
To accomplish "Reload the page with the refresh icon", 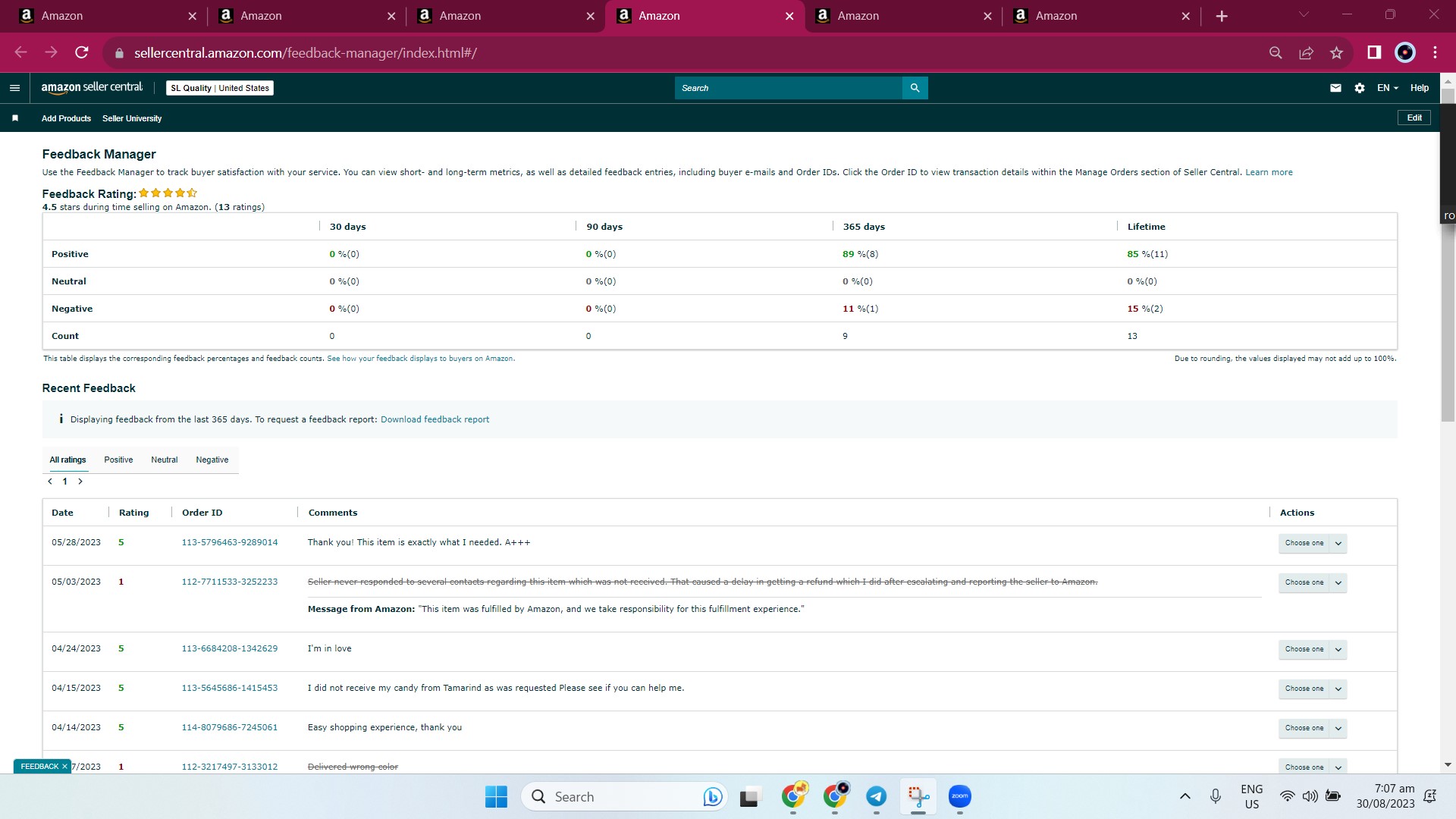I will [82, 52].
